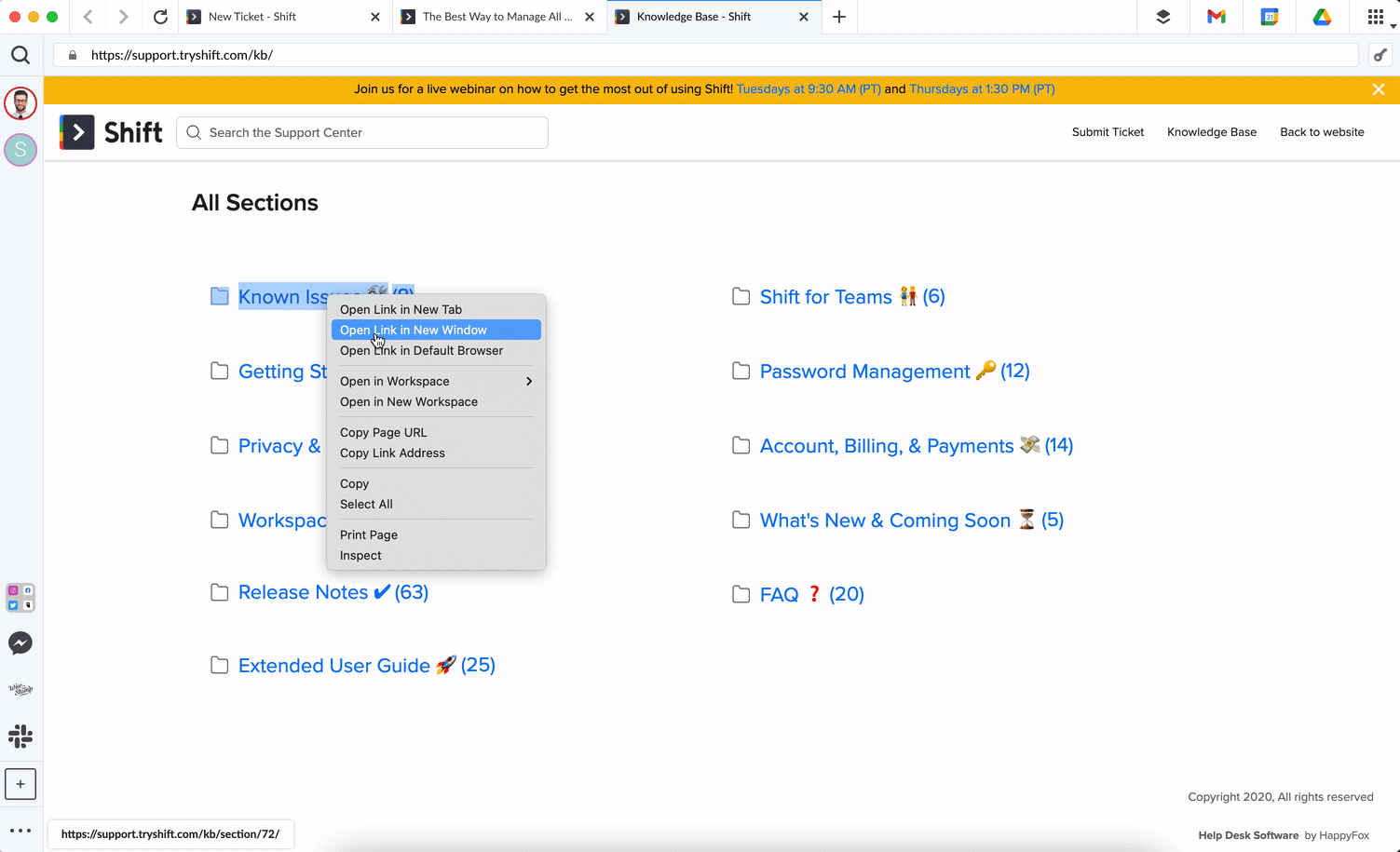
Task: Go back with the left arrow
Action: (x=88, y=17)
